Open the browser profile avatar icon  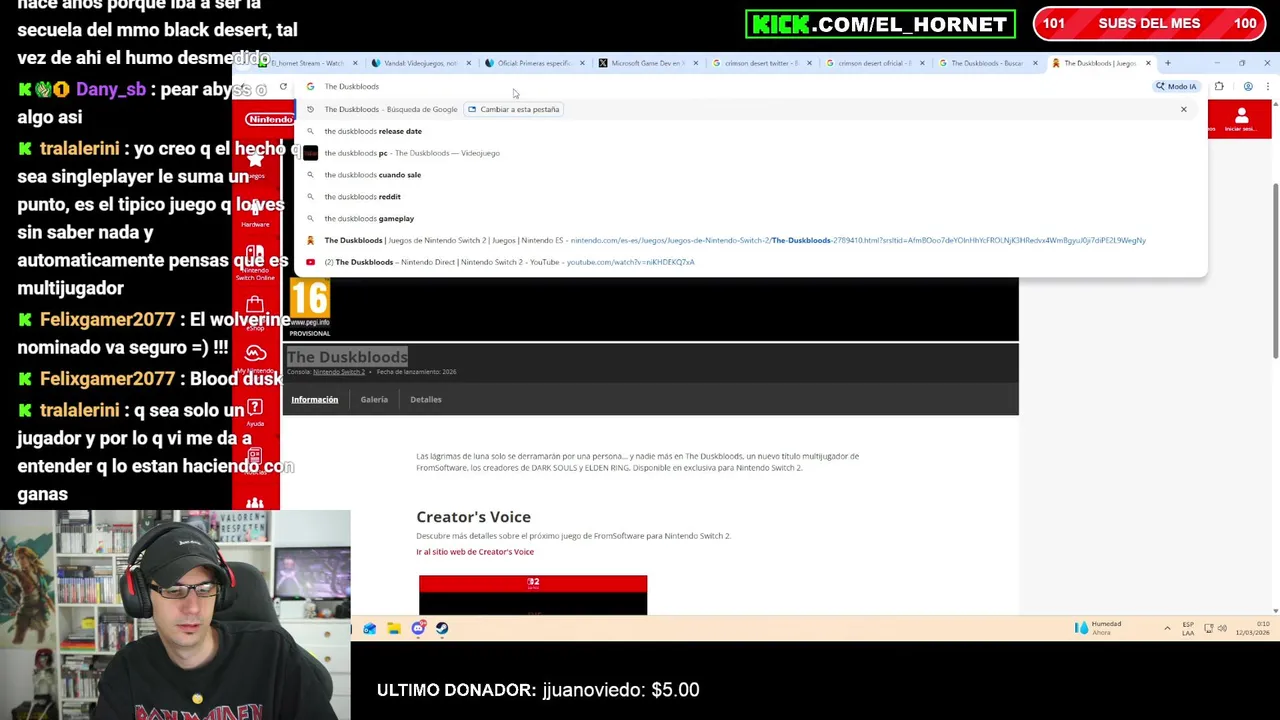click(1248, 87)
